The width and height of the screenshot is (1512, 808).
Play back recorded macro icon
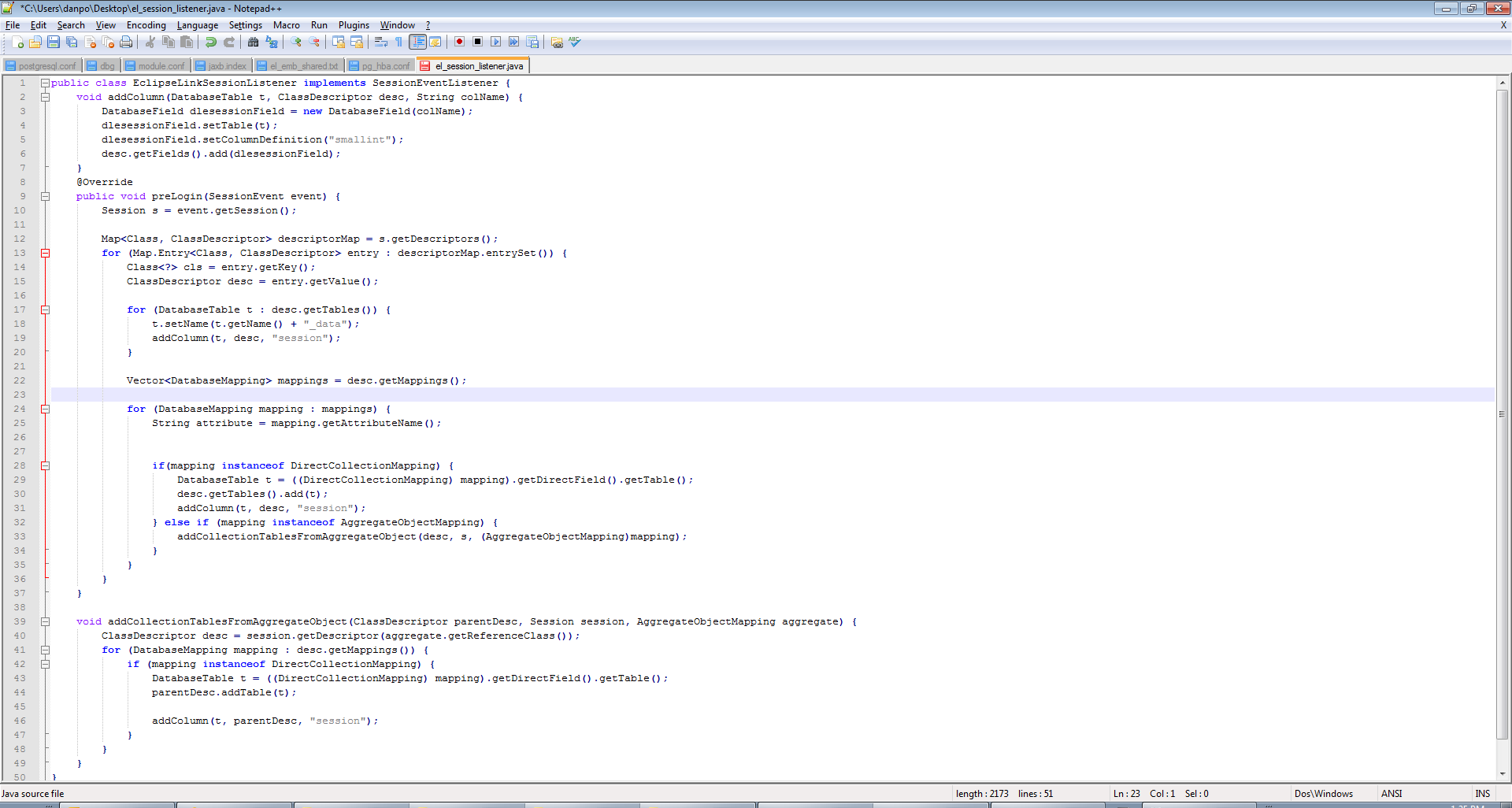[496, 43]
